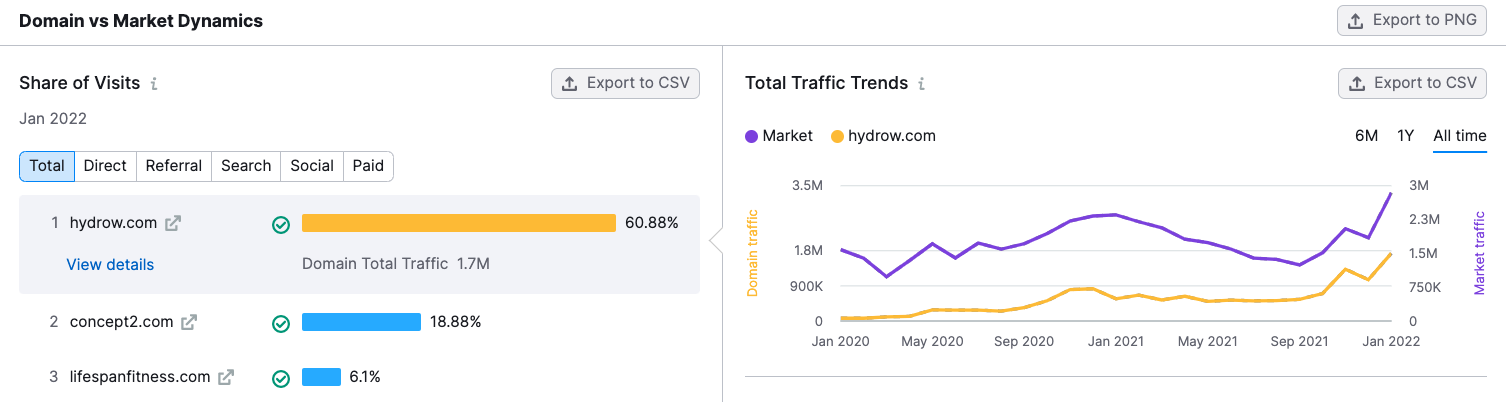Click the green check icon for lifespanfitness.com
This screenshot has width=1506, height=402.
tap(281, 378)
